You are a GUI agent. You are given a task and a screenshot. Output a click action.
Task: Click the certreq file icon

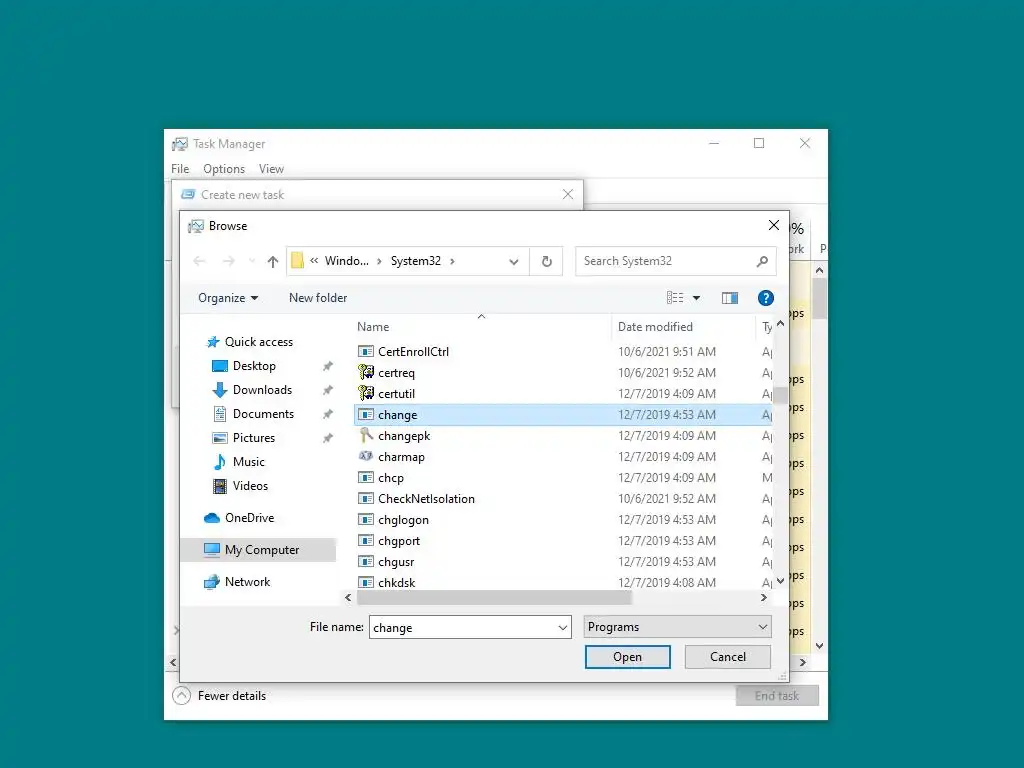click(366, 373)
